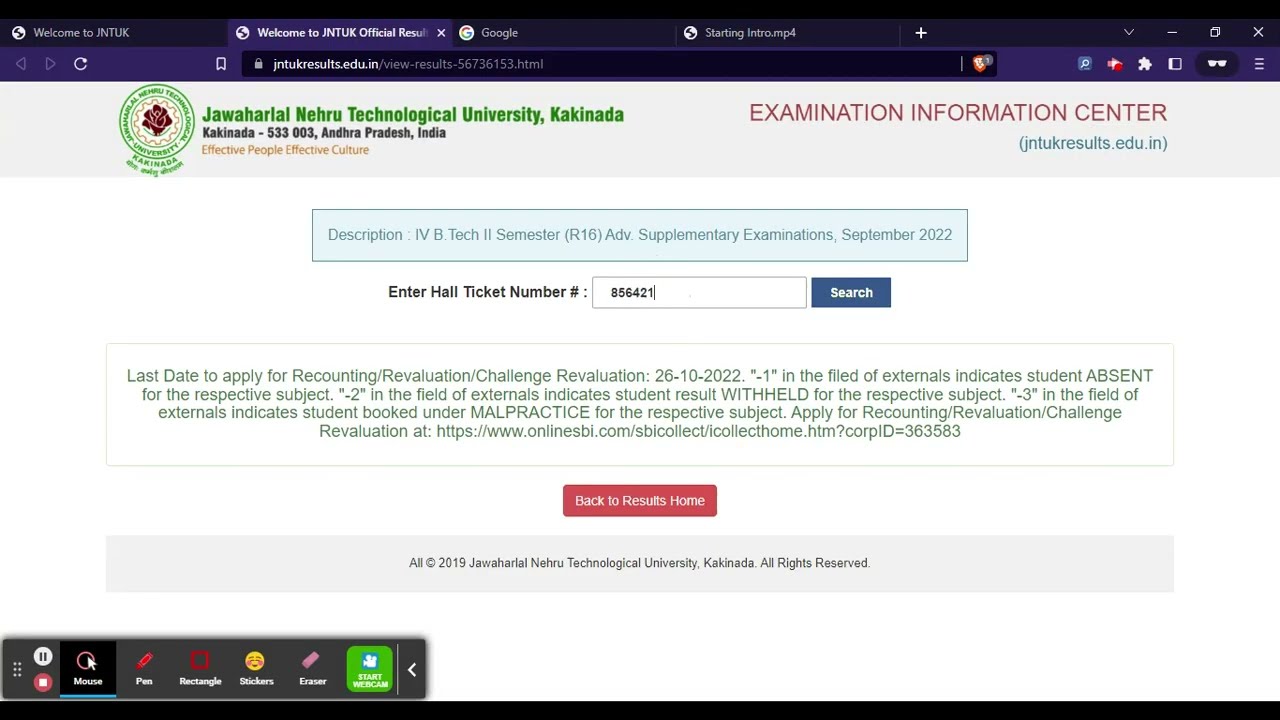This screenshot has height=720, width=1280.
Task: Grab the recorder toolbar drag handle
Action: (17, 669)
